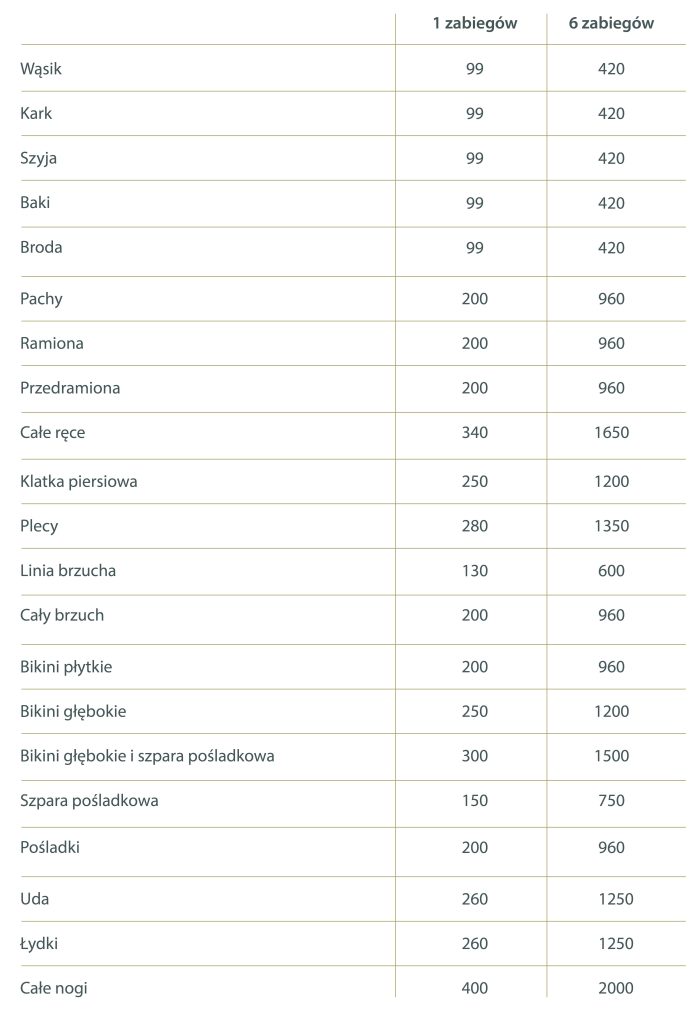Click the 1650 price for Całe ręce
The image size is (698, 1024).
(x=611, y=433)
